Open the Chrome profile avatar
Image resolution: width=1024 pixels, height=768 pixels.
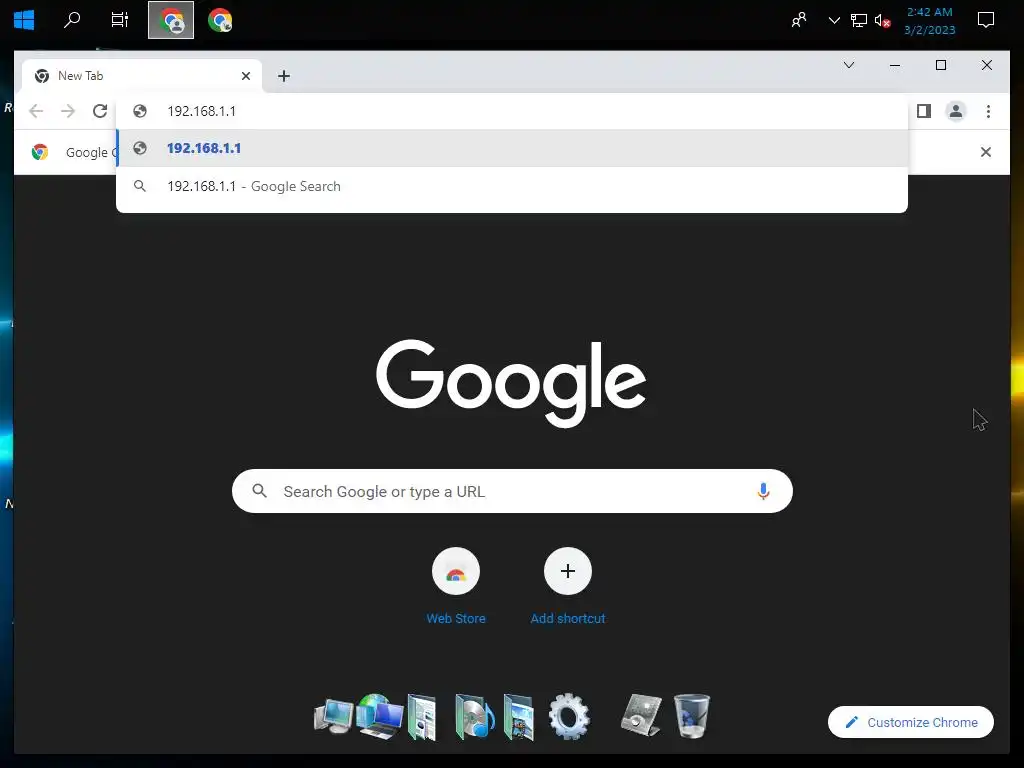(955, 111)
